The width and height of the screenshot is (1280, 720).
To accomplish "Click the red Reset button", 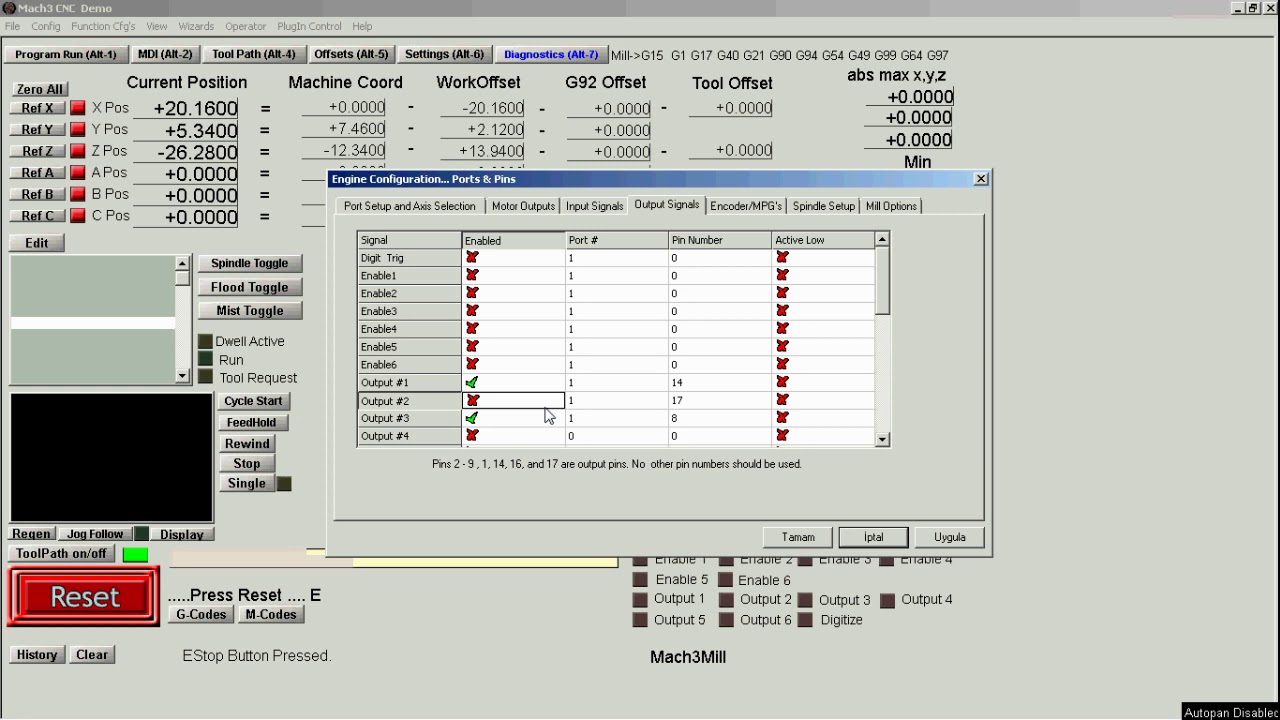I will point(84,597).
